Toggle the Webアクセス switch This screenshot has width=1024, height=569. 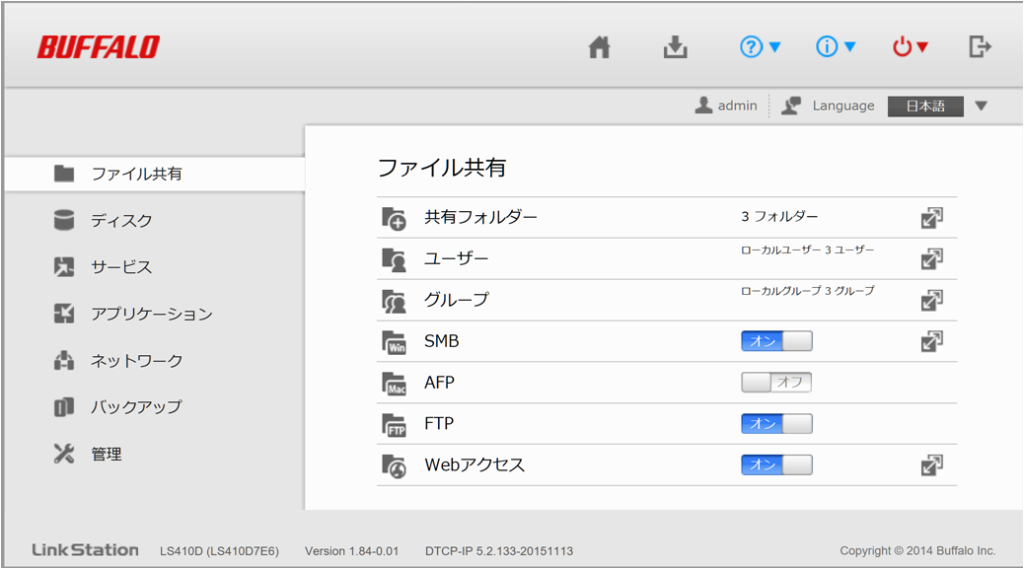(x=776, y=464)
